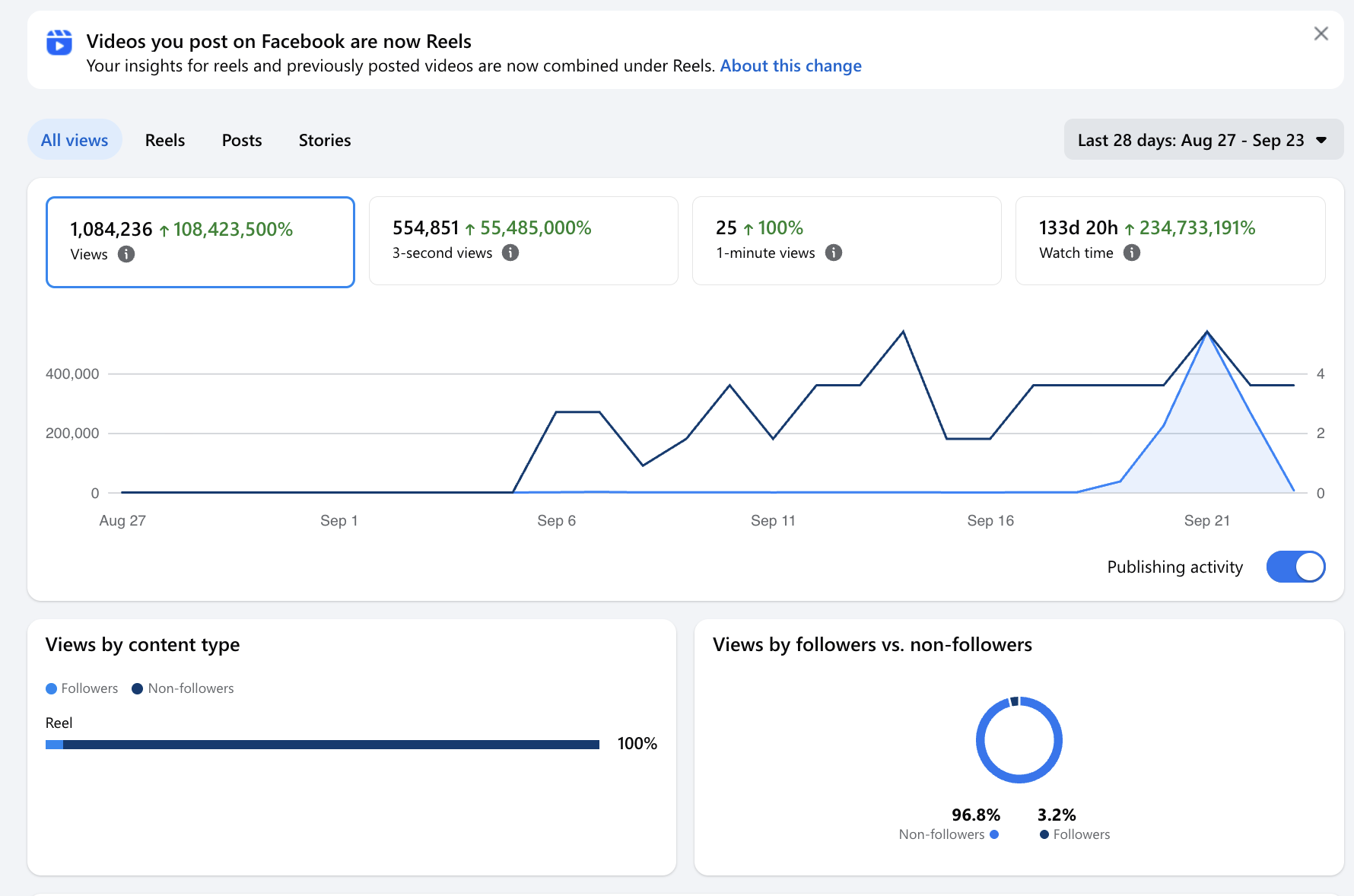Open the About this change link
The image size is (1354, 896).
(791, 66)
